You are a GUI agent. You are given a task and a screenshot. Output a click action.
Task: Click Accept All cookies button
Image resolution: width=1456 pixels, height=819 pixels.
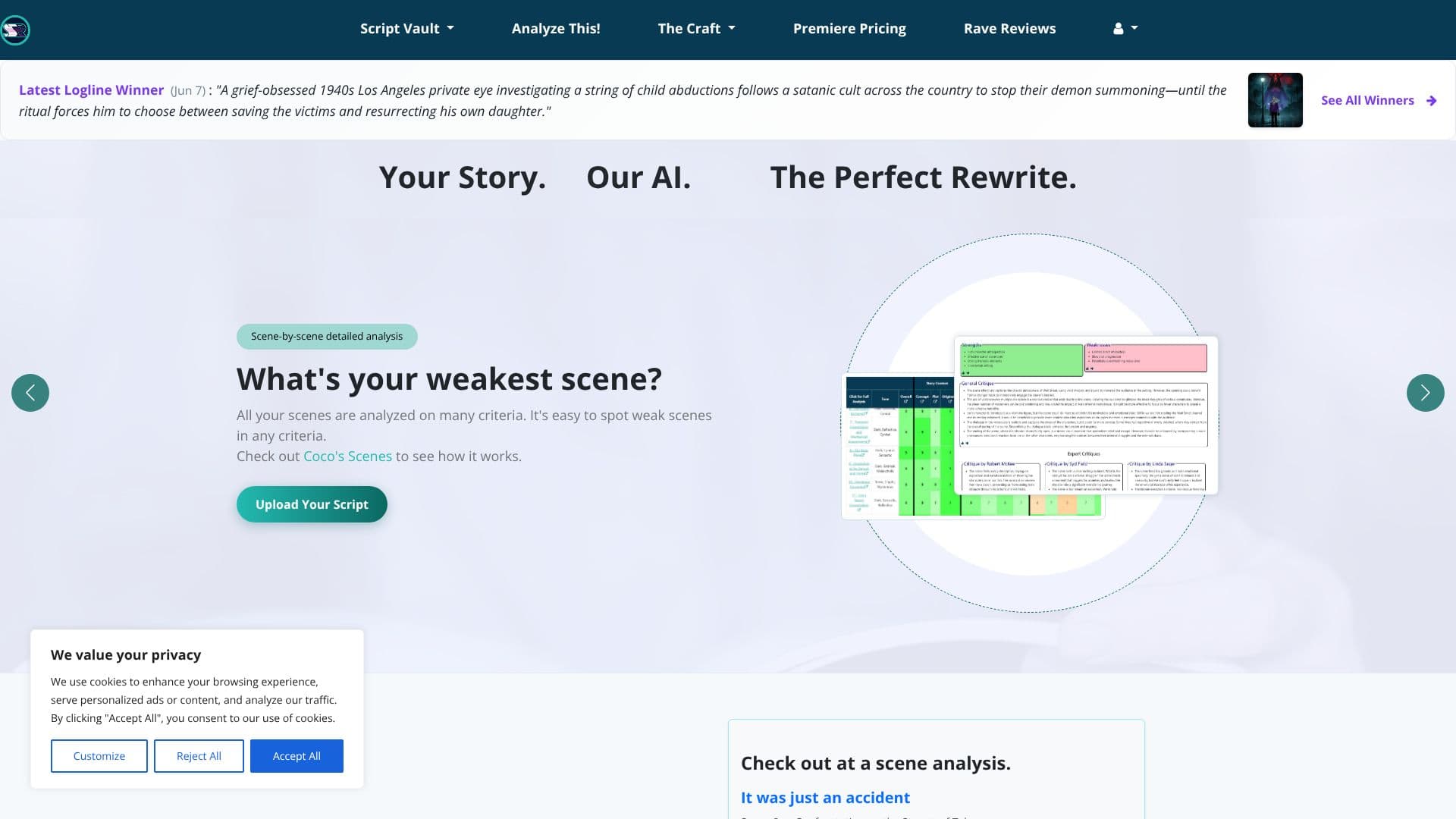click(x=297, y=756)
